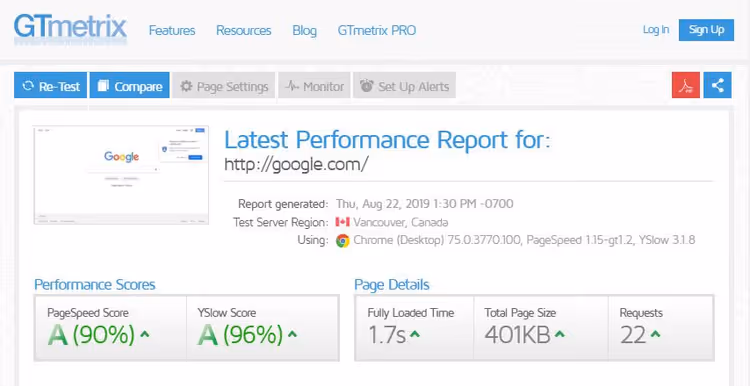Image resolution: width=750 pixels, height=386 pixels.
Task: Click the Page Details heading
Action: click(392, 285)
